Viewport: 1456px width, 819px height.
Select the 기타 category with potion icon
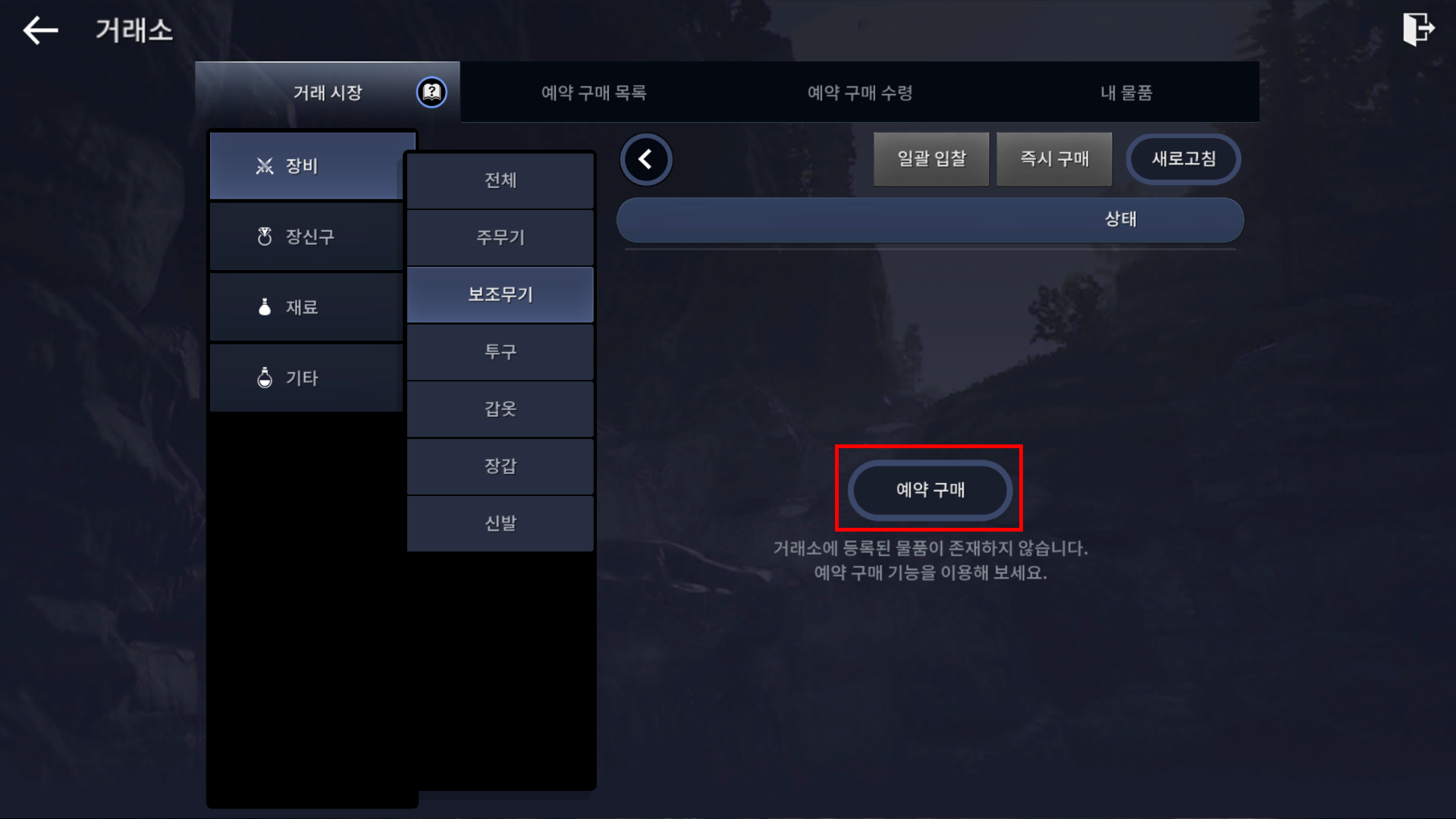(x=306, y=378)
